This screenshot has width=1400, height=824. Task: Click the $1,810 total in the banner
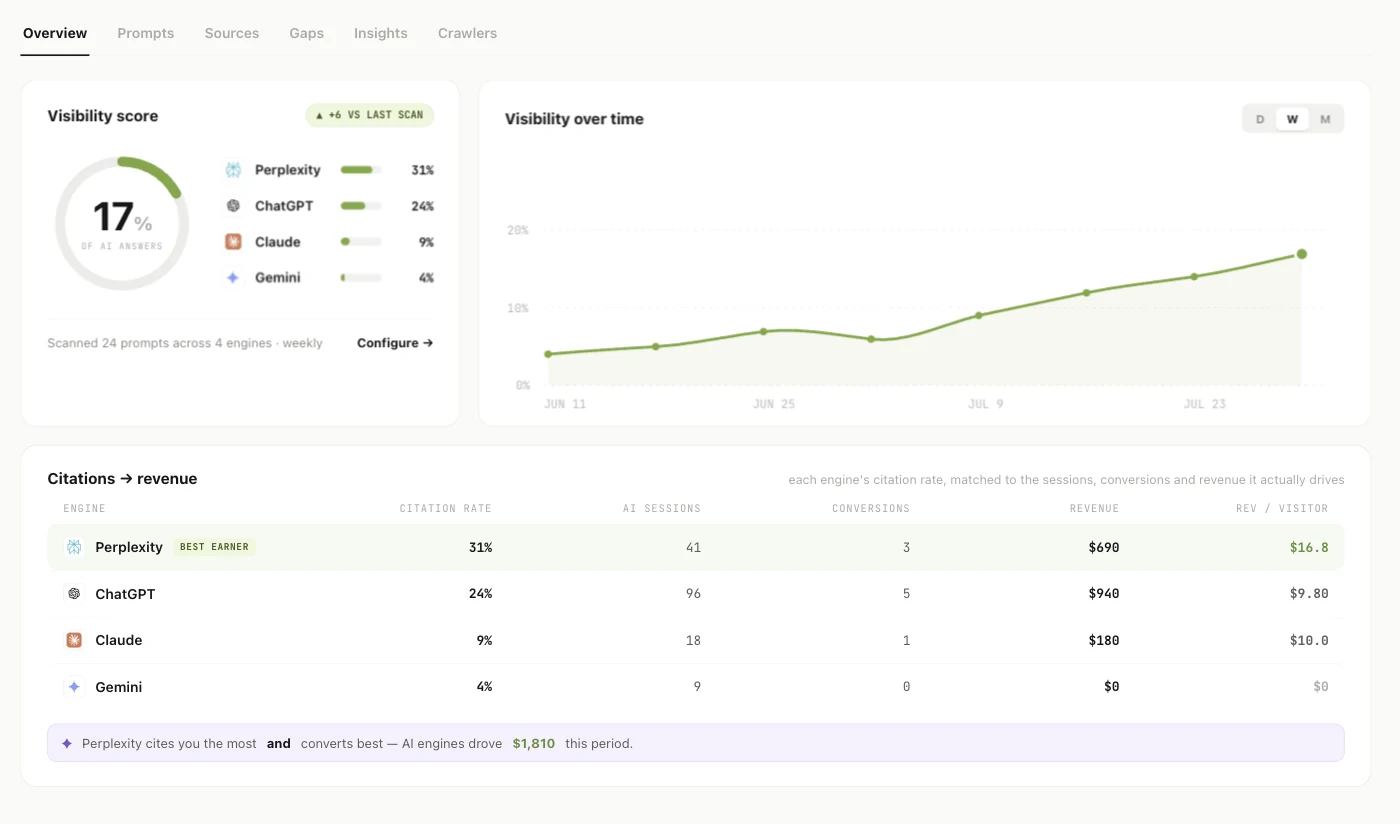point(534,744)
